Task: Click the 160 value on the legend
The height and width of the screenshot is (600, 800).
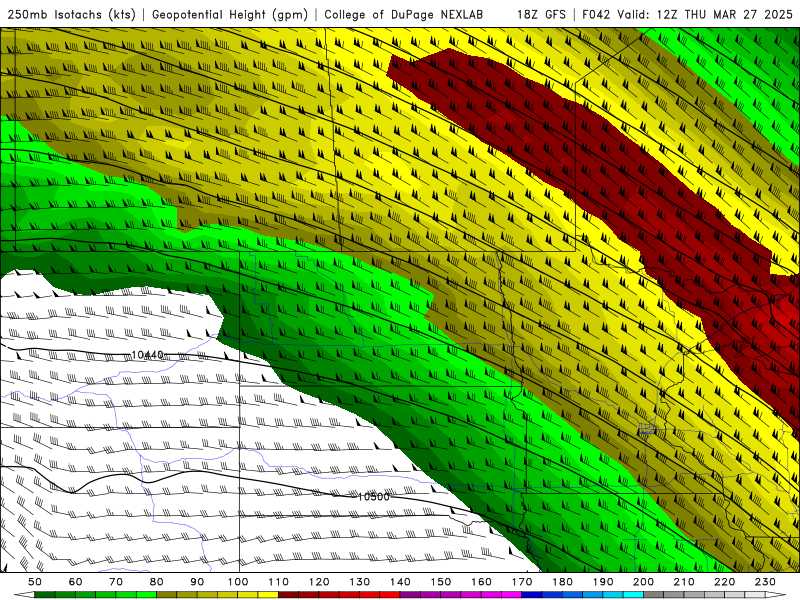Action: [482, 582]
